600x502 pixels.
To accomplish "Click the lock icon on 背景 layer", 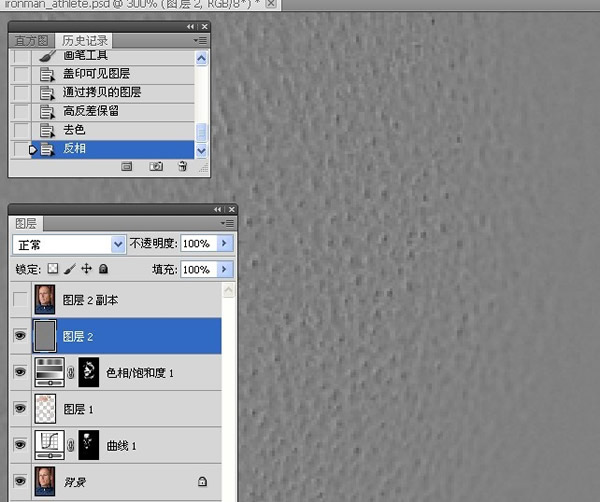I will [202, 481].
